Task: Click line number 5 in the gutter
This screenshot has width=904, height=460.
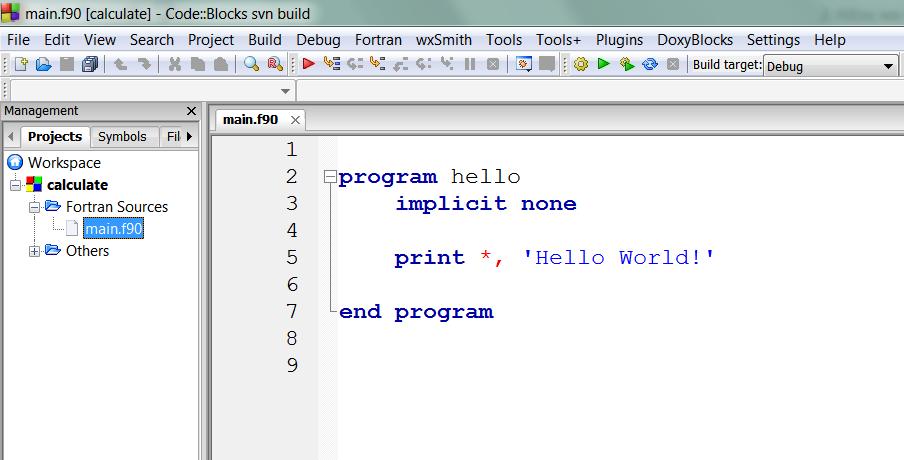Action: (292, 258)
